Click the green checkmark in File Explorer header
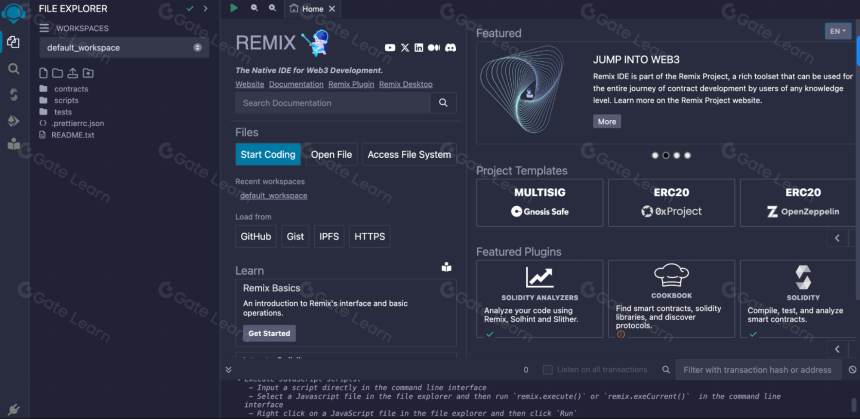This screenshot has width=860, height=419. point(190,8)
